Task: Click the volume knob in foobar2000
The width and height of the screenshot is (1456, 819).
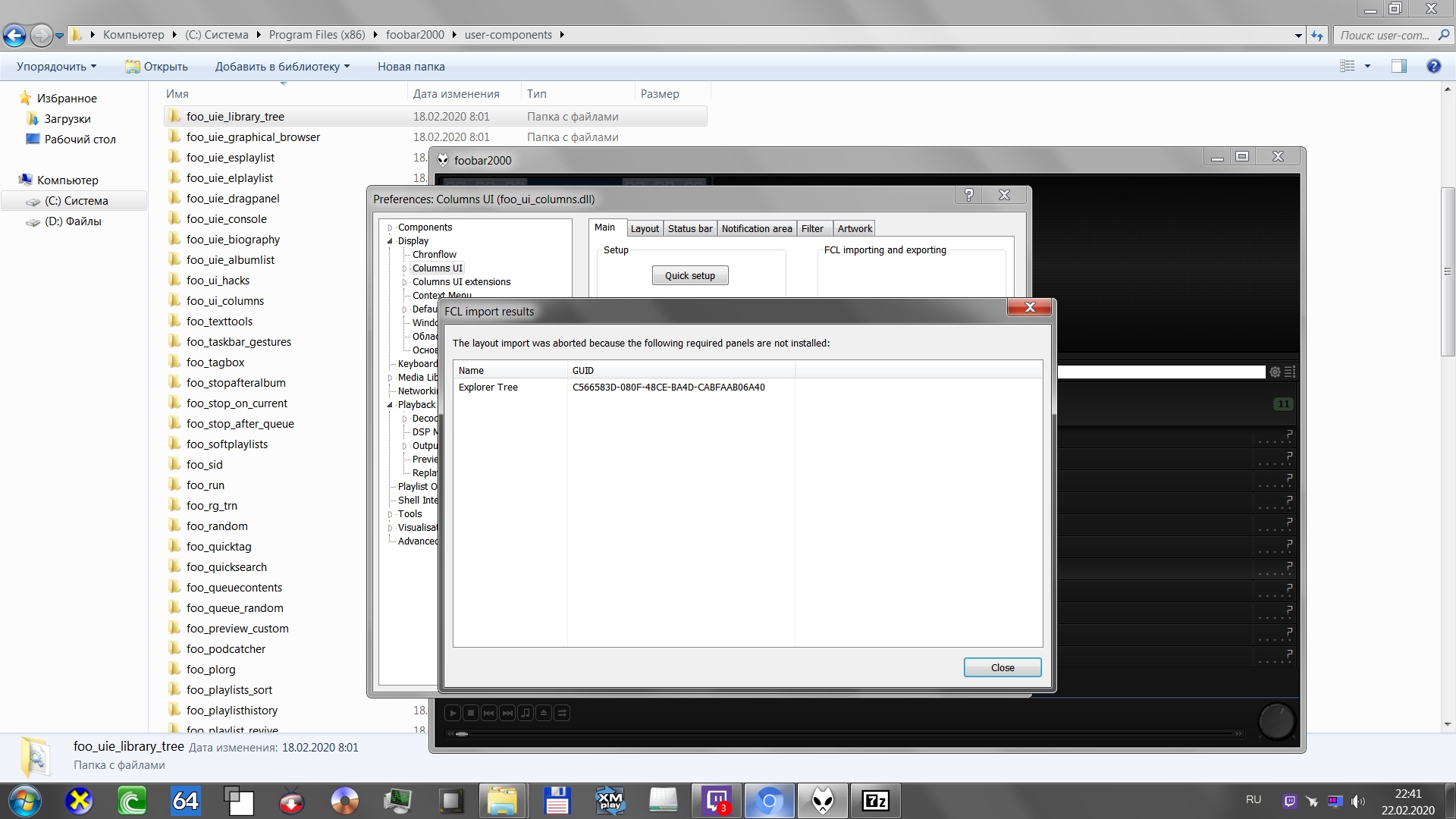Action: click(x=1276, y=721)
